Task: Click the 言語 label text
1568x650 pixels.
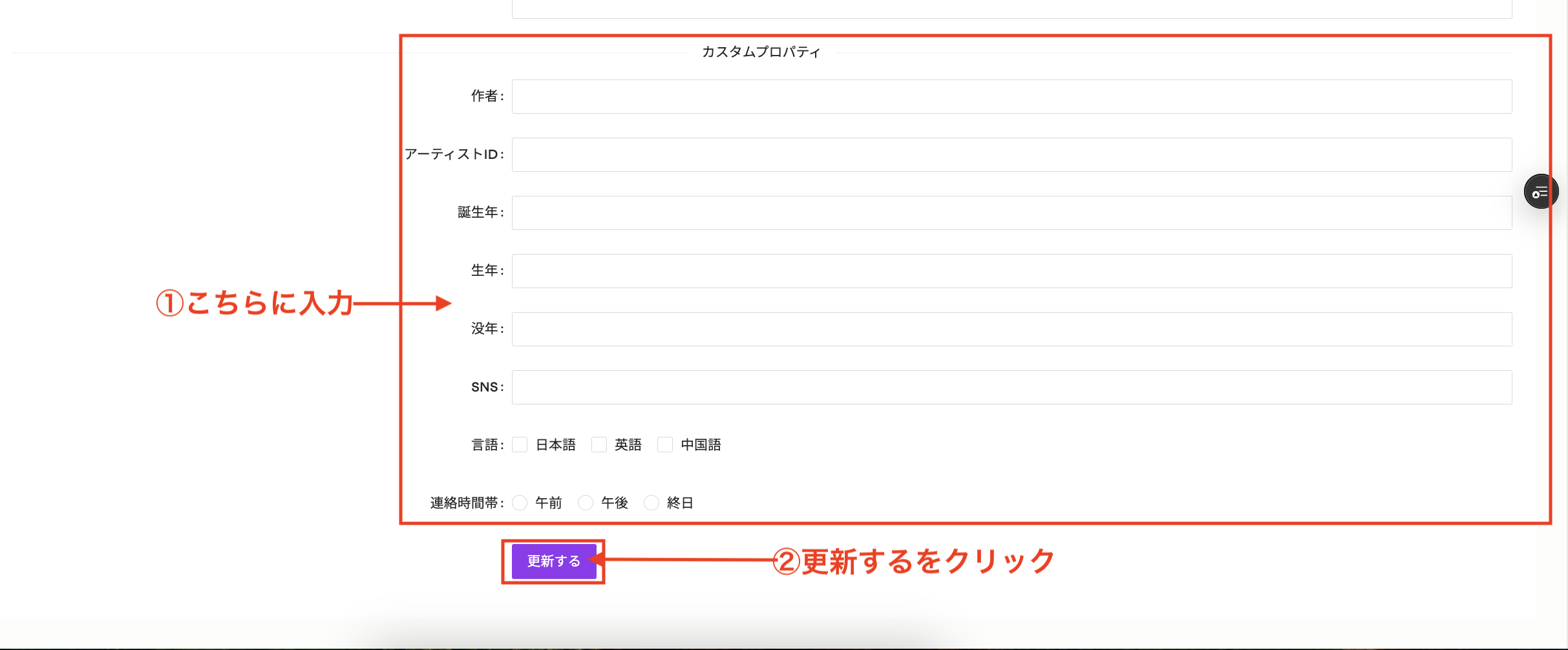Action: 487,445
